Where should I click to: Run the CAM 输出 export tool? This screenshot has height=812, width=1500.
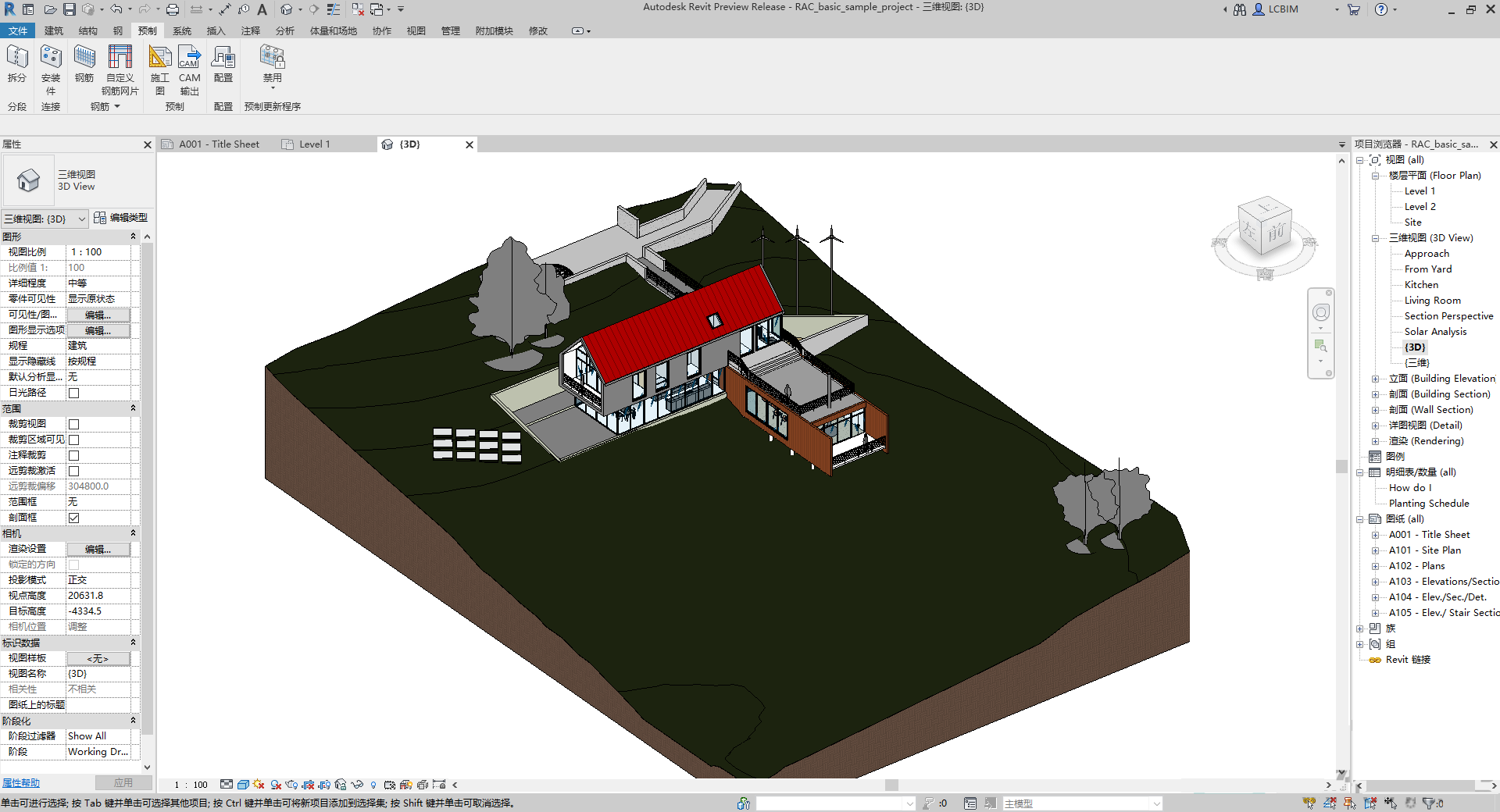[x=190, y=69]
